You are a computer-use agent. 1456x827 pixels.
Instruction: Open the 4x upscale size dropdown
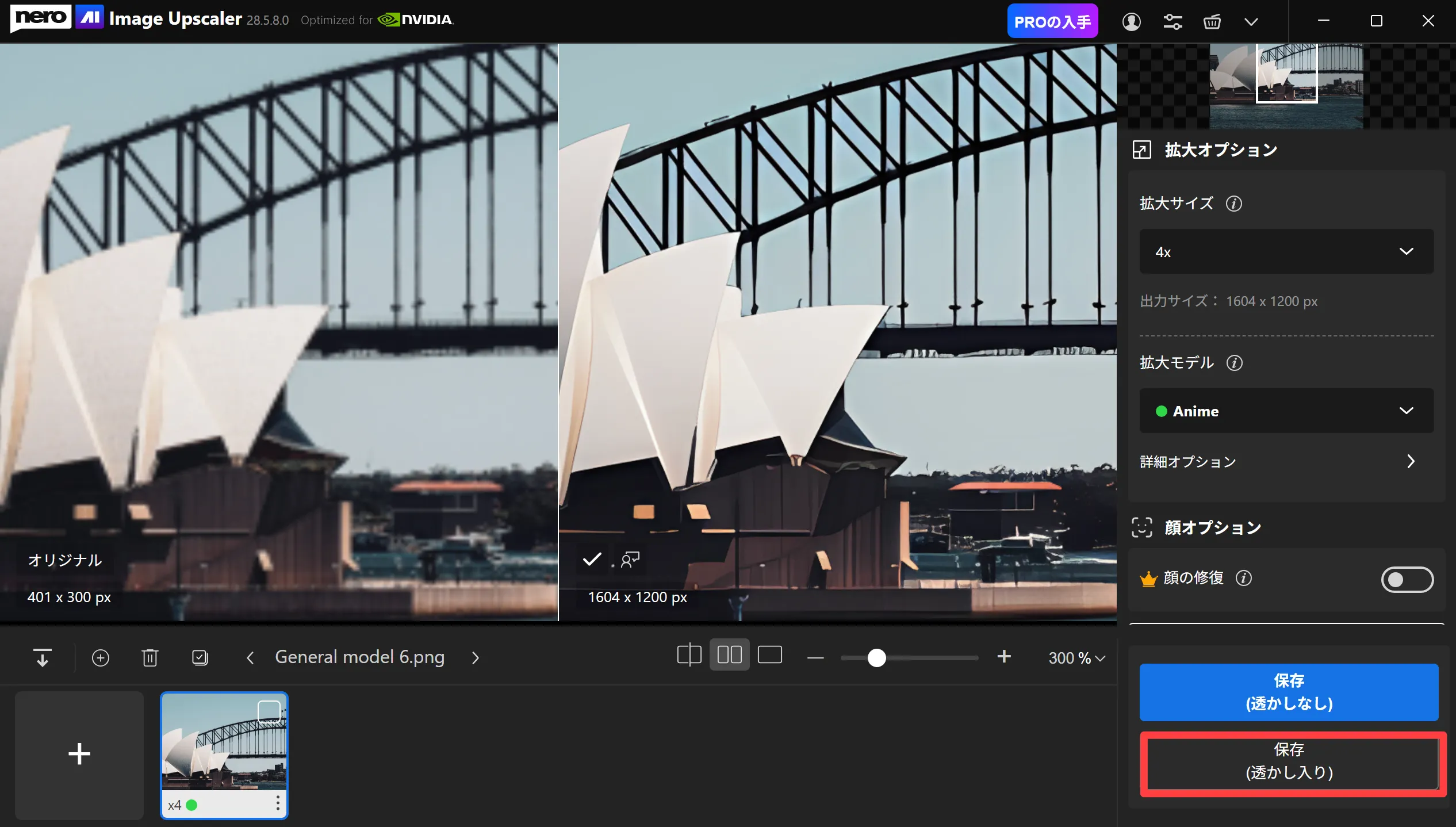[x=1286, y=251]
